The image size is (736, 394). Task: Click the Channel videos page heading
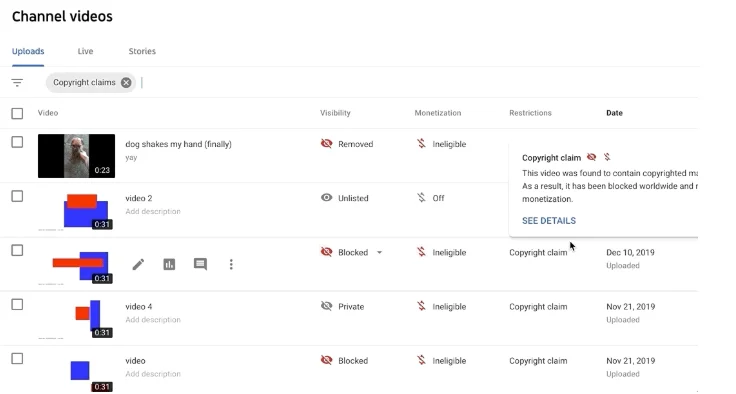(62, 16)
